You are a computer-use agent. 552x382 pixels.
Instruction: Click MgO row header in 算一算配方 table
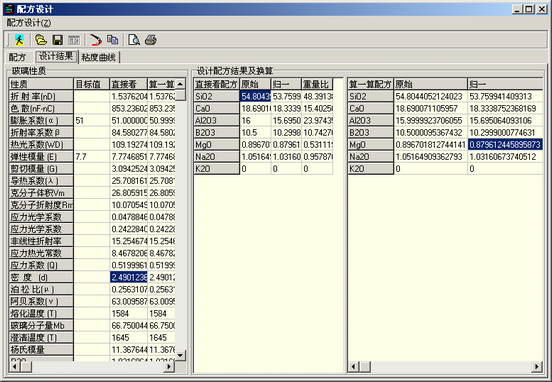coord(370,144)
